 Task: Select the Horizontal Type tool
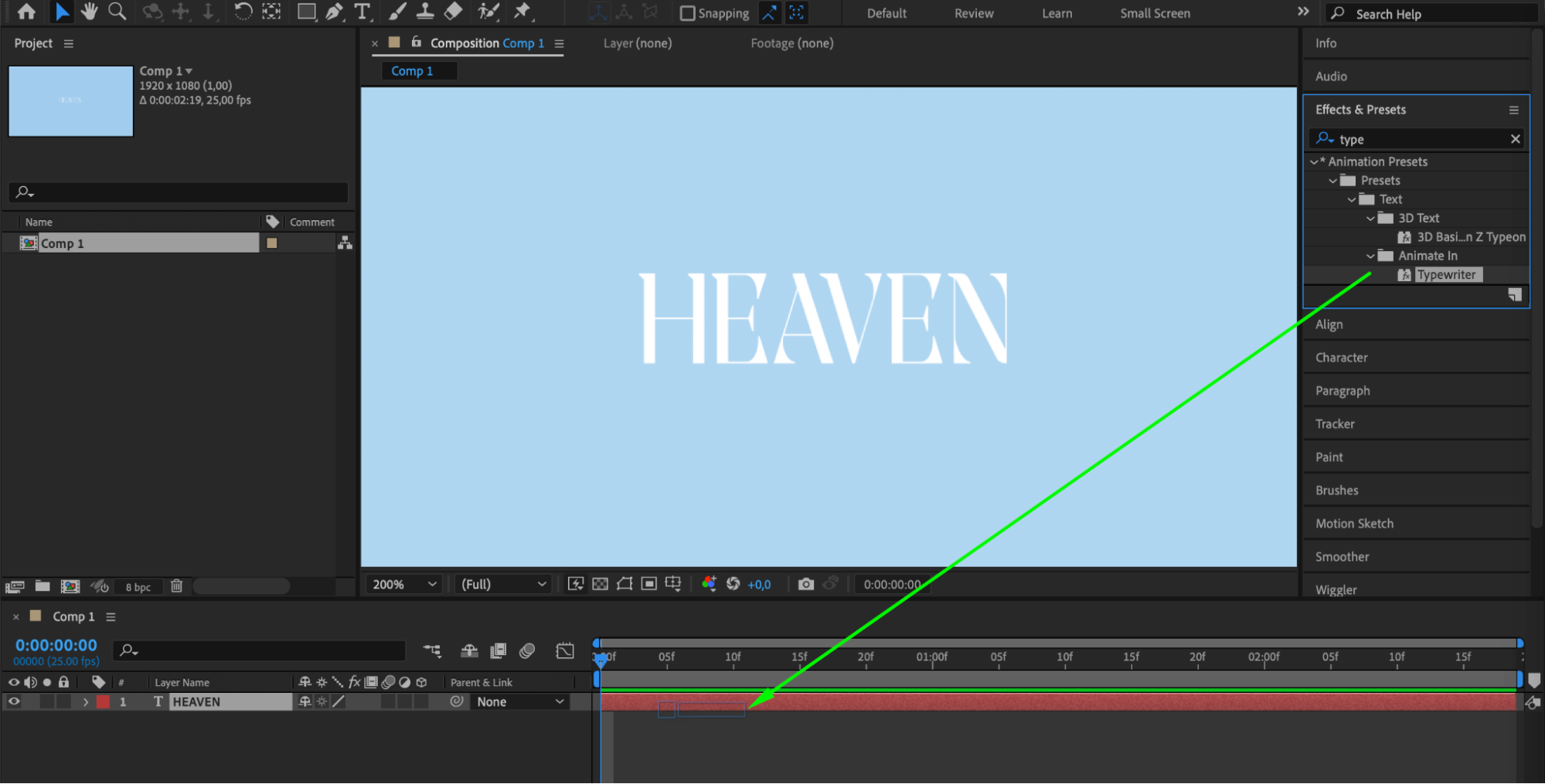tap(362, 12)
